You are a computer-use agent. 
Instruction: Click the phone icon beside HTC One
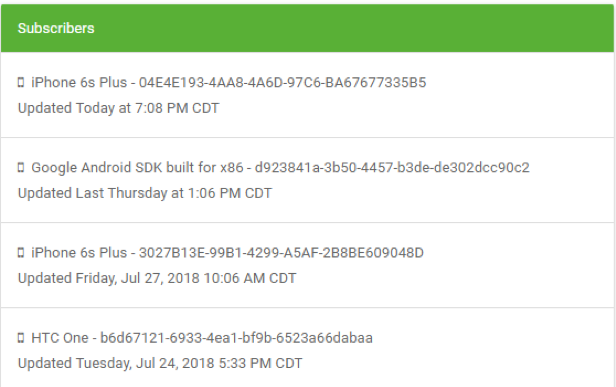point(21,338)
